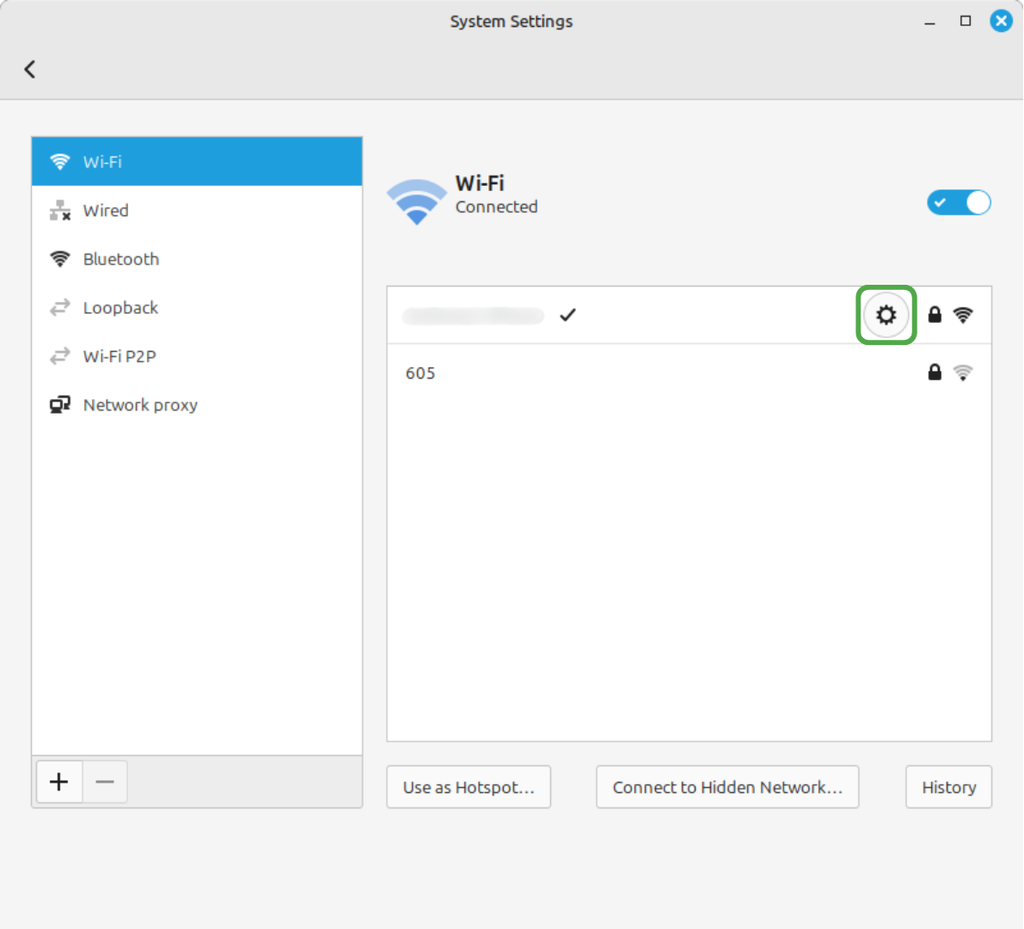Click lock icon on connected network
This screenshot has width=1024, height=929.
[x=935, y=315]
